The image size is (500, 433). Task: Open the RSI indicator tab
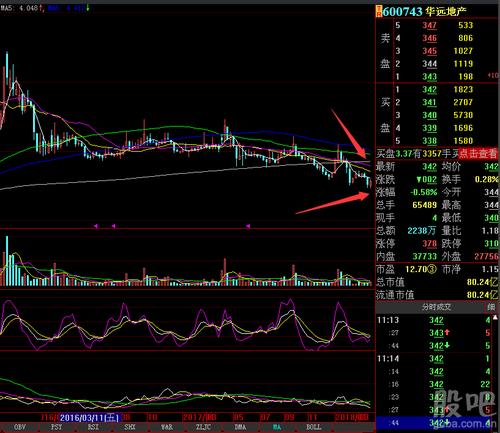tap(93, 427)
